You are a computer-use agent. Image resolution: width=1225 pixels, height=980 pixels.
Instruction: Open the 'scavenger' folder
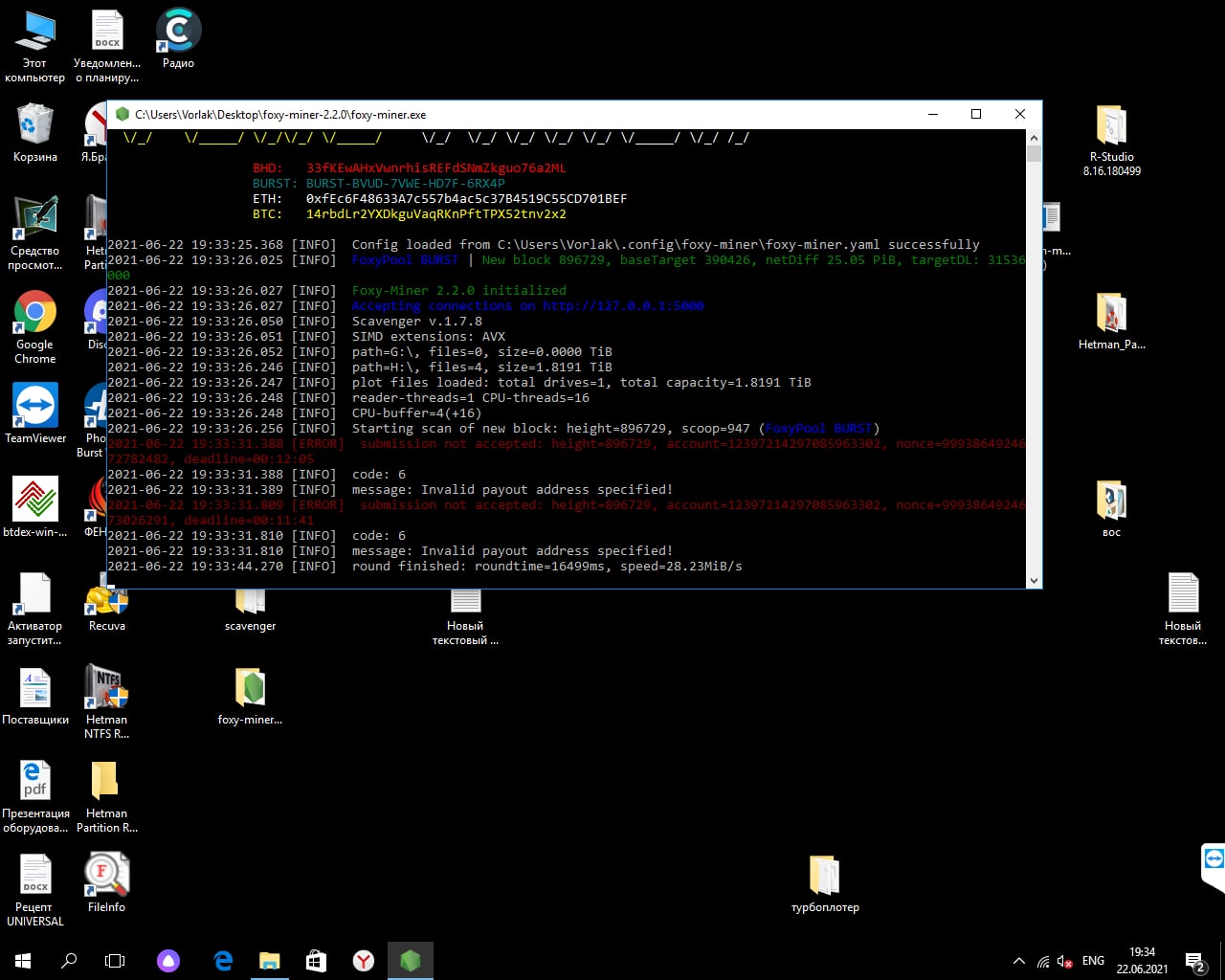(250, 611)
